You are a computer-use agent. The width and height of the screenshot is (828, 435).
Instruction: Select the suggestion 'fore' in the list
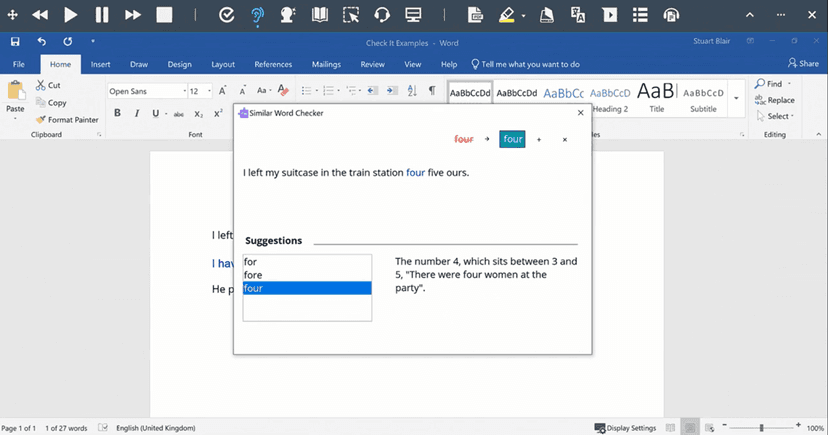tap(307, 275)
